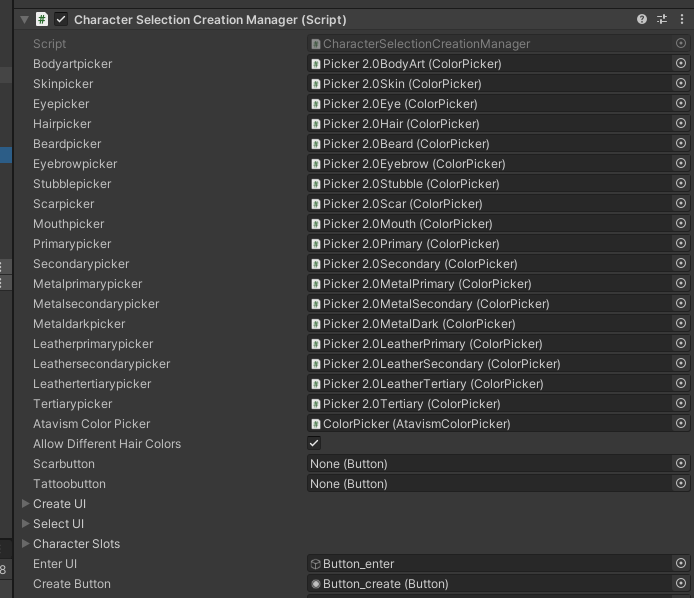Image resolution: width=694 pixels, height=598 pixels.
Task: Click the object picker for Atavism Color Picker
Action: click(681, 424)
